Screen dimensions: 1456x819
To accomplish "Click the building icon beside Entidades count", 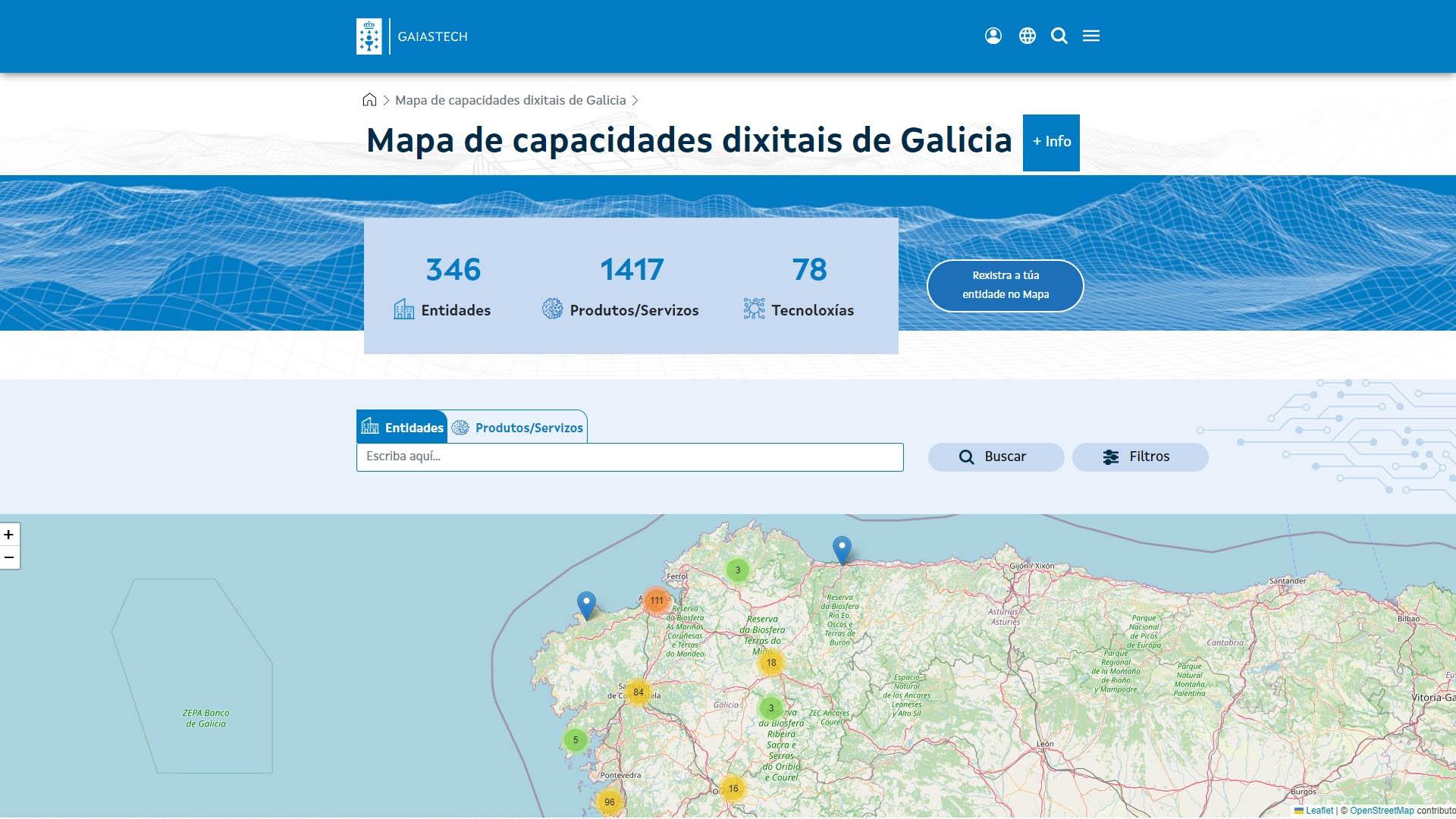I will point(403,308).
